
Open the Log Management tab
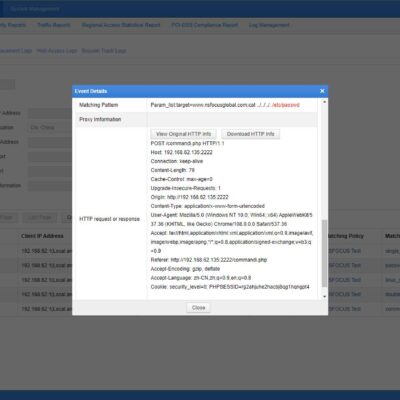click(269, 25)
